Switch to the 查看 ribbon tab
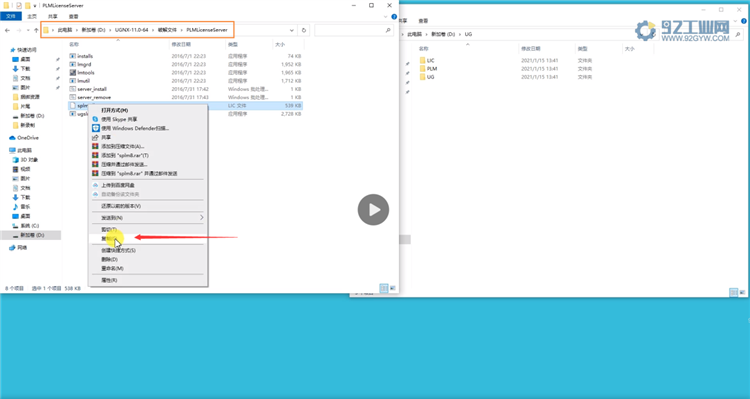Image resolution: width=750 pixels, height=399 pixels. 73,17
